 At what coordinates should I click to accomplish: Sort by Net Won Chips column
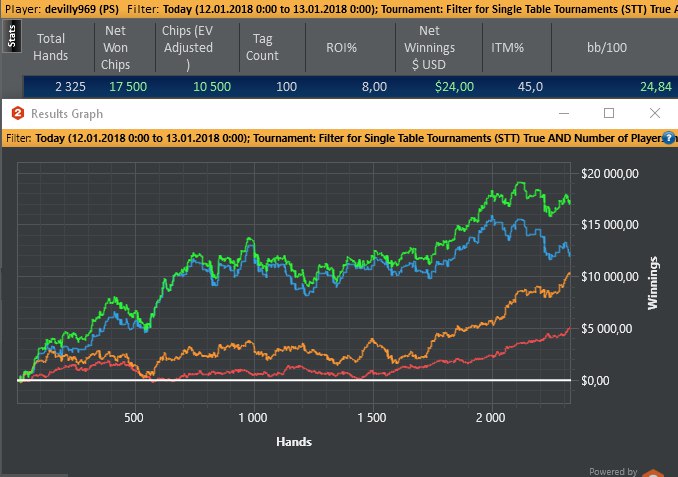click(115, 47)
